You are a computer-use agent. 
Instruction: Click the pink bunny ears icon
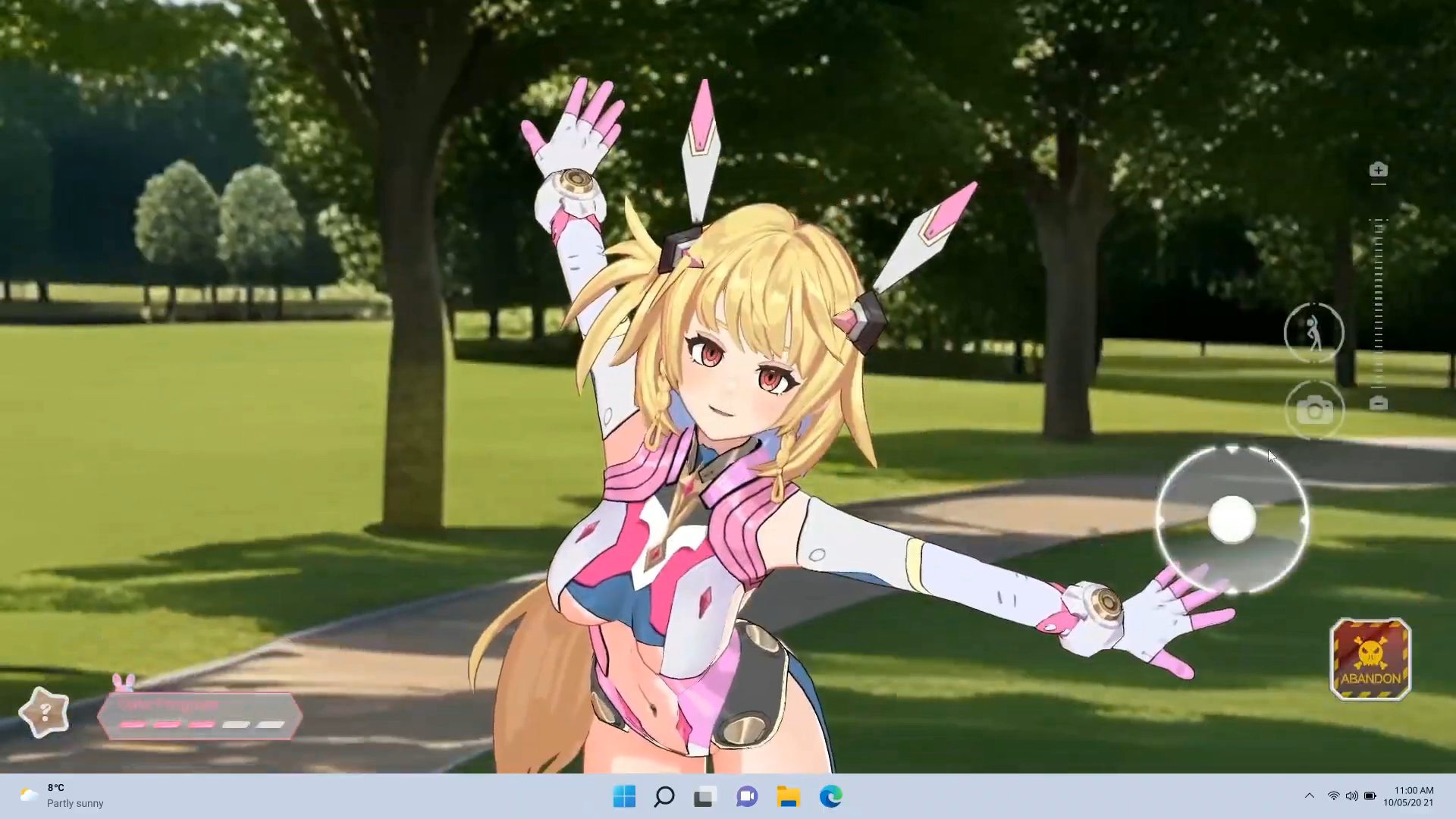124,682
